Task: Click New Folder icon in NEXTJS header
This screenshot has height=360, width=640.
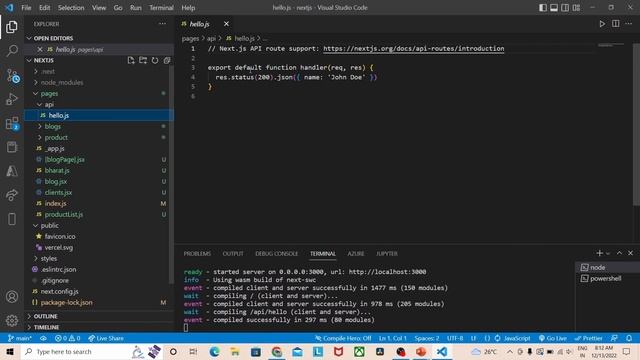Action: (143, 60)
